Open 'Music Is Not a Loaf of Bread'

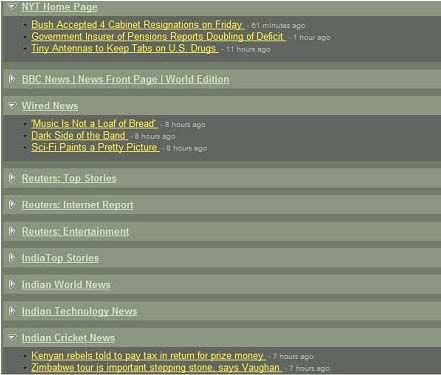(x=94, y=124)
